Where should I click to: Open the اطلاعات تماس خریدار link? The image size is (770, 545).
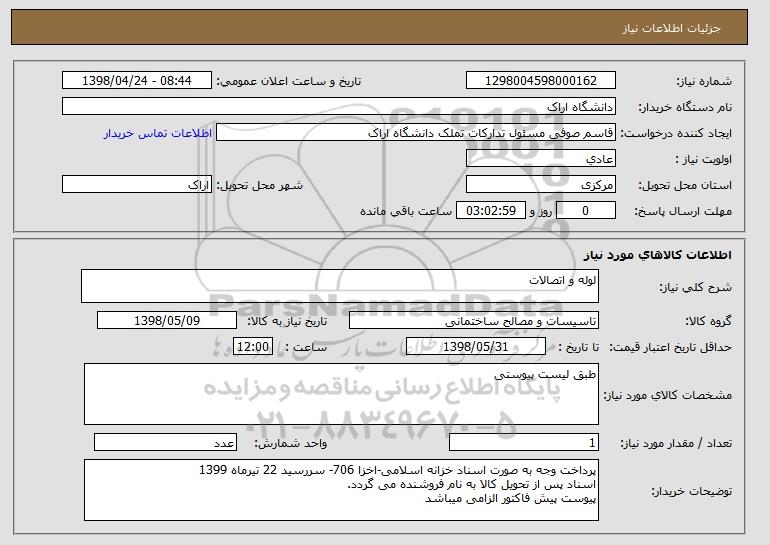(158, 133)
